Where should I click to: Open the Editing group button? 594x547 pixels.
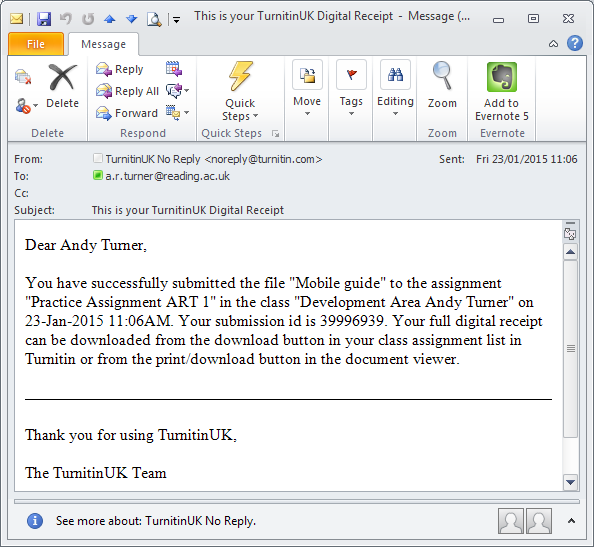coord(395,89)
